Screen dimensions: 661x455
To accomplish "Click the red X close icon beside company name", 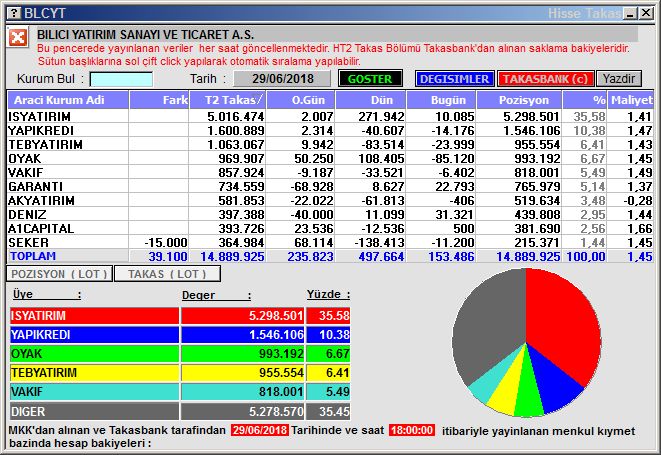I will click(18, 38).
